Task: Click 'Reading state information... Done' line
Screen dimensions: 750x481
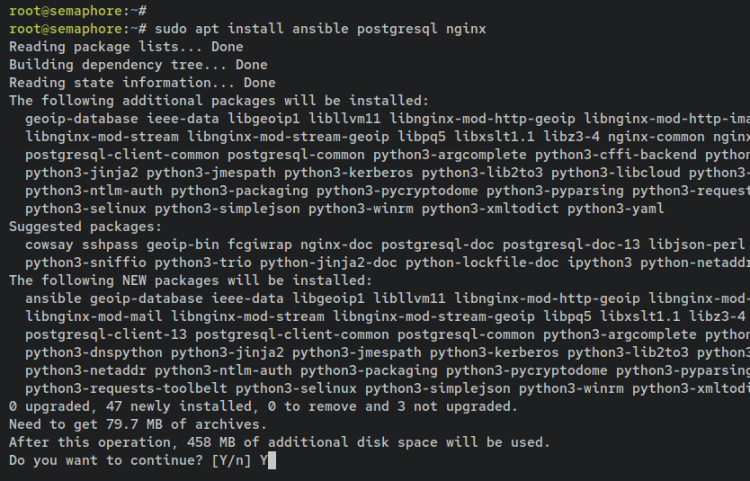Action: click(x=141, y=82)
